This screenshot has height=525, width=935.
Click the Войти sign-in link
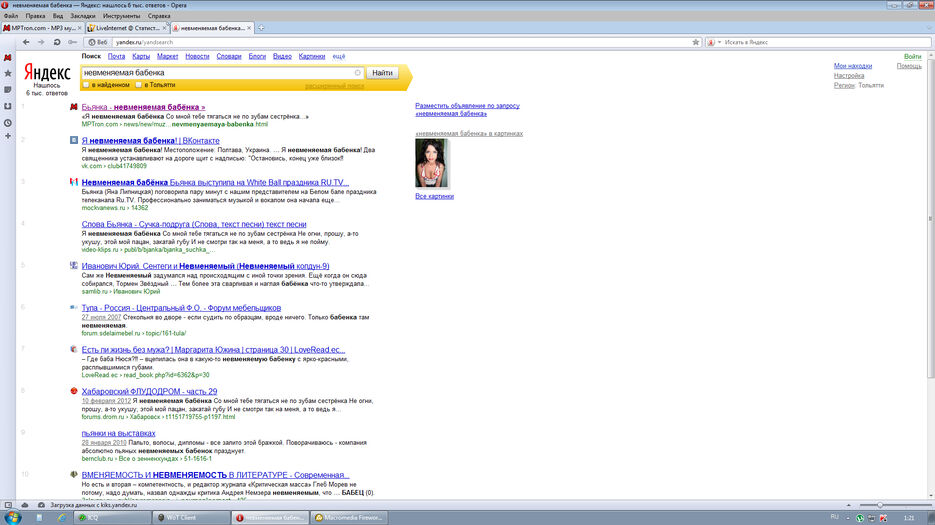[x=912, y=57]
